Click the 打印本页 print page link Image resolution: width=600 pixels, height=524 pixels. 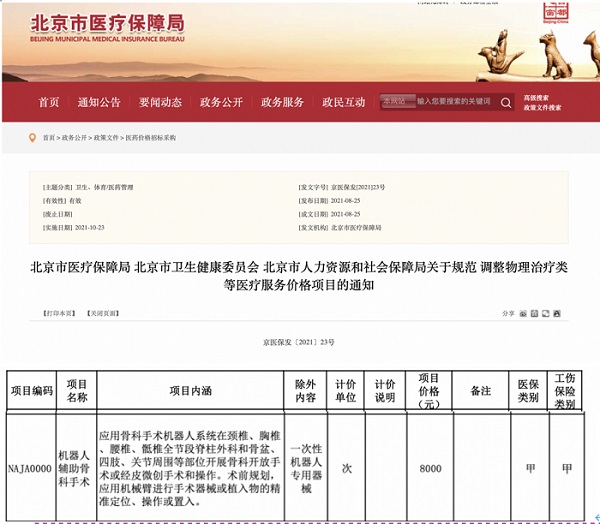[x=59, y=314]
